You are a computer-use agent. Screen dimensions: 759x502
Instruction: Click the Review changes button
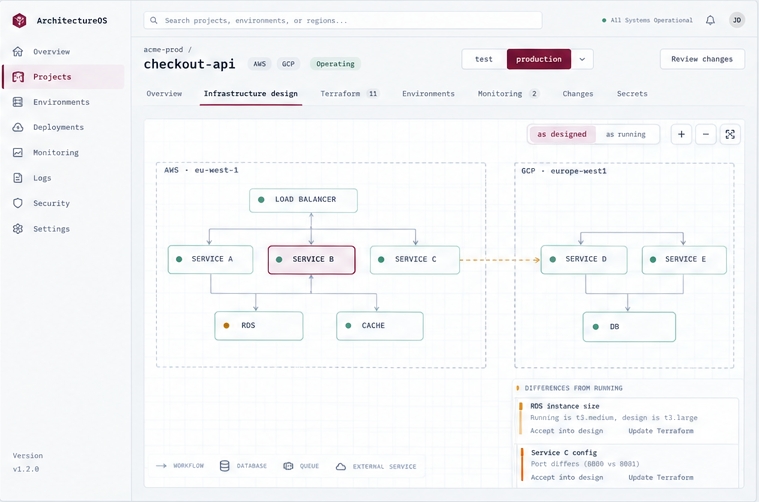click(702, 59)
